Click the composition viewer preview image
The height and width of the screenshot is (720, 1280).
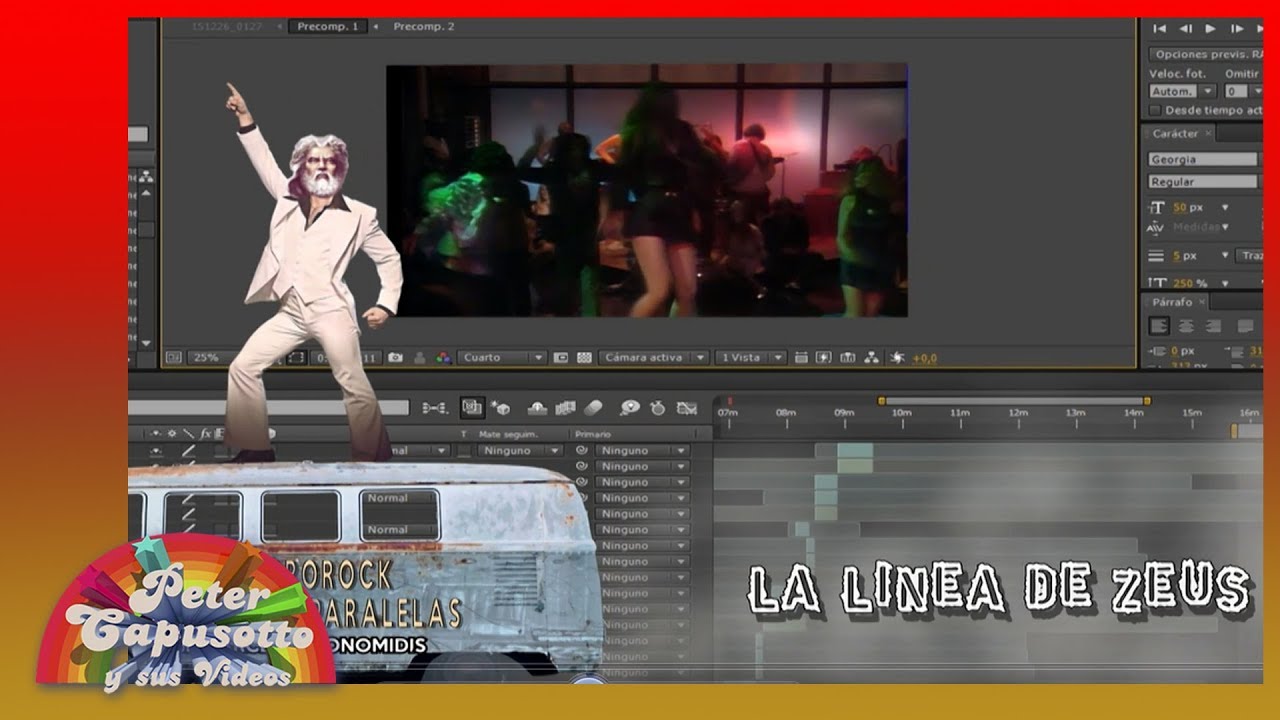[x=647, y=190]
